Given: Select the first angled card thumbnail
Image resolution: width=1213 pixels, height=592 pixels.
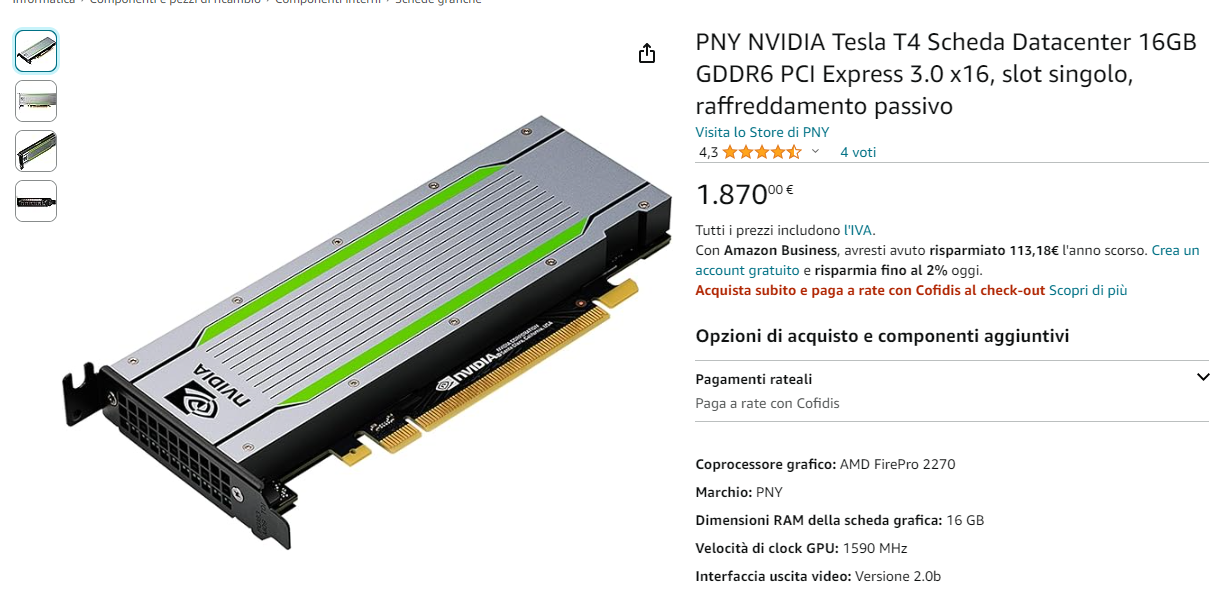Looking at the screenshot, I should (x=36, y=50).
